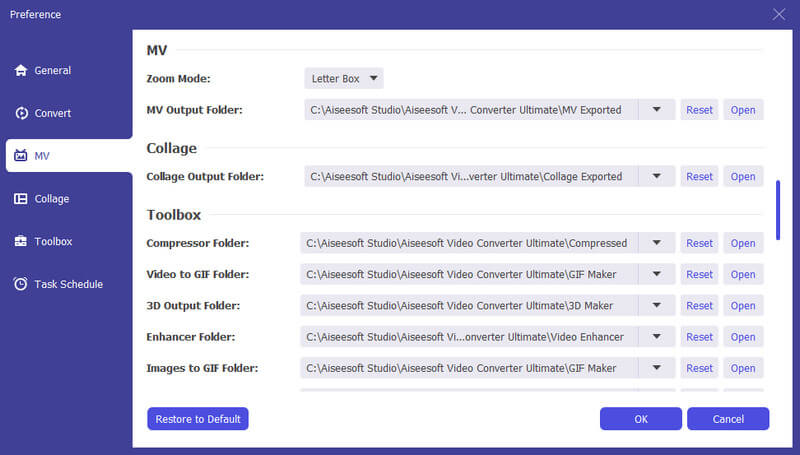Cancel the preference changes
800x455 pixels.
pyautogui.click(x=728, y=419)
